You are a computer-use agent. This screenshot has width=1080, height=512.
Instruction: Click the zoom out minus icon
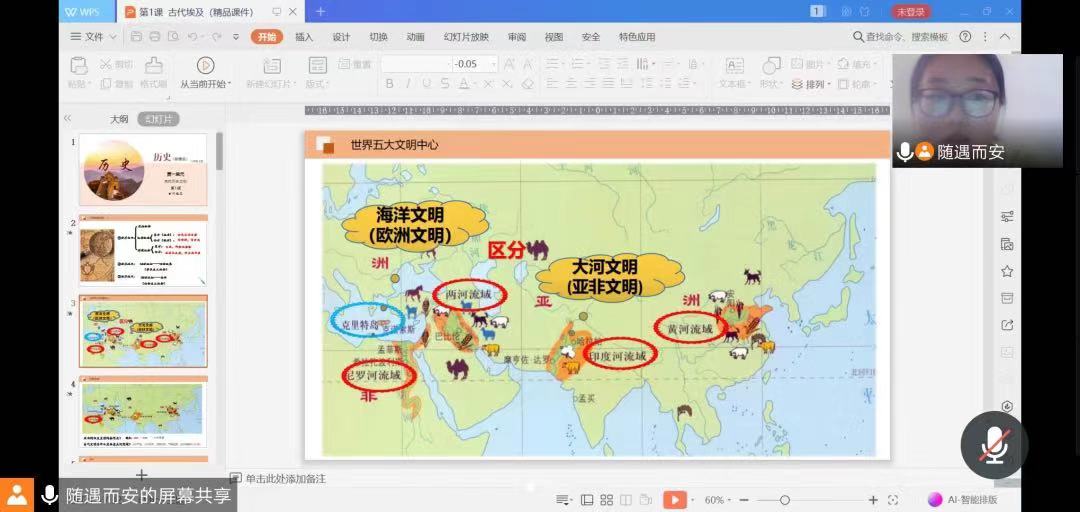743,499
